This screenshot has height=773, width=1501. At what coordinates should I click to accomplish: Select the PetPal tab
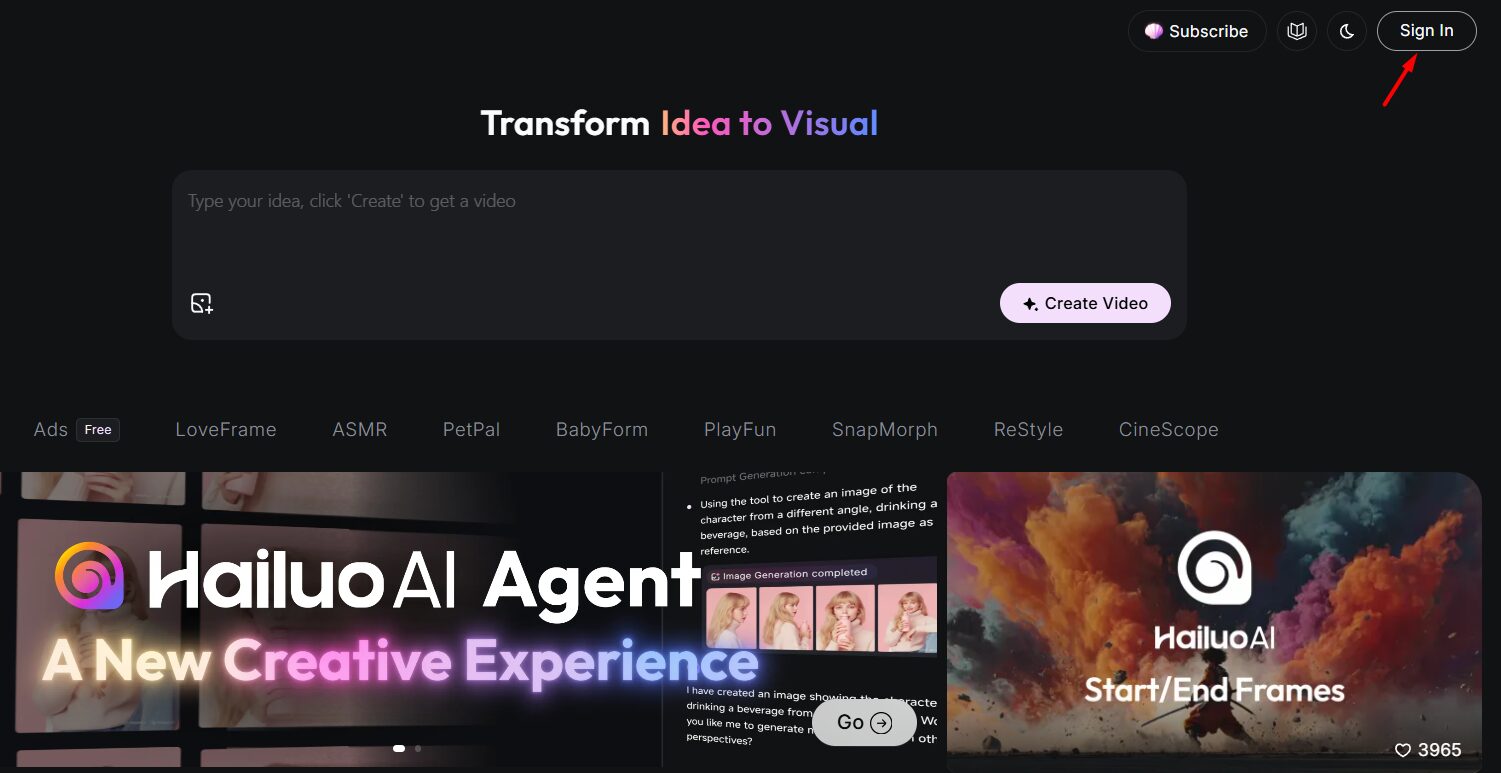point(471,430)
